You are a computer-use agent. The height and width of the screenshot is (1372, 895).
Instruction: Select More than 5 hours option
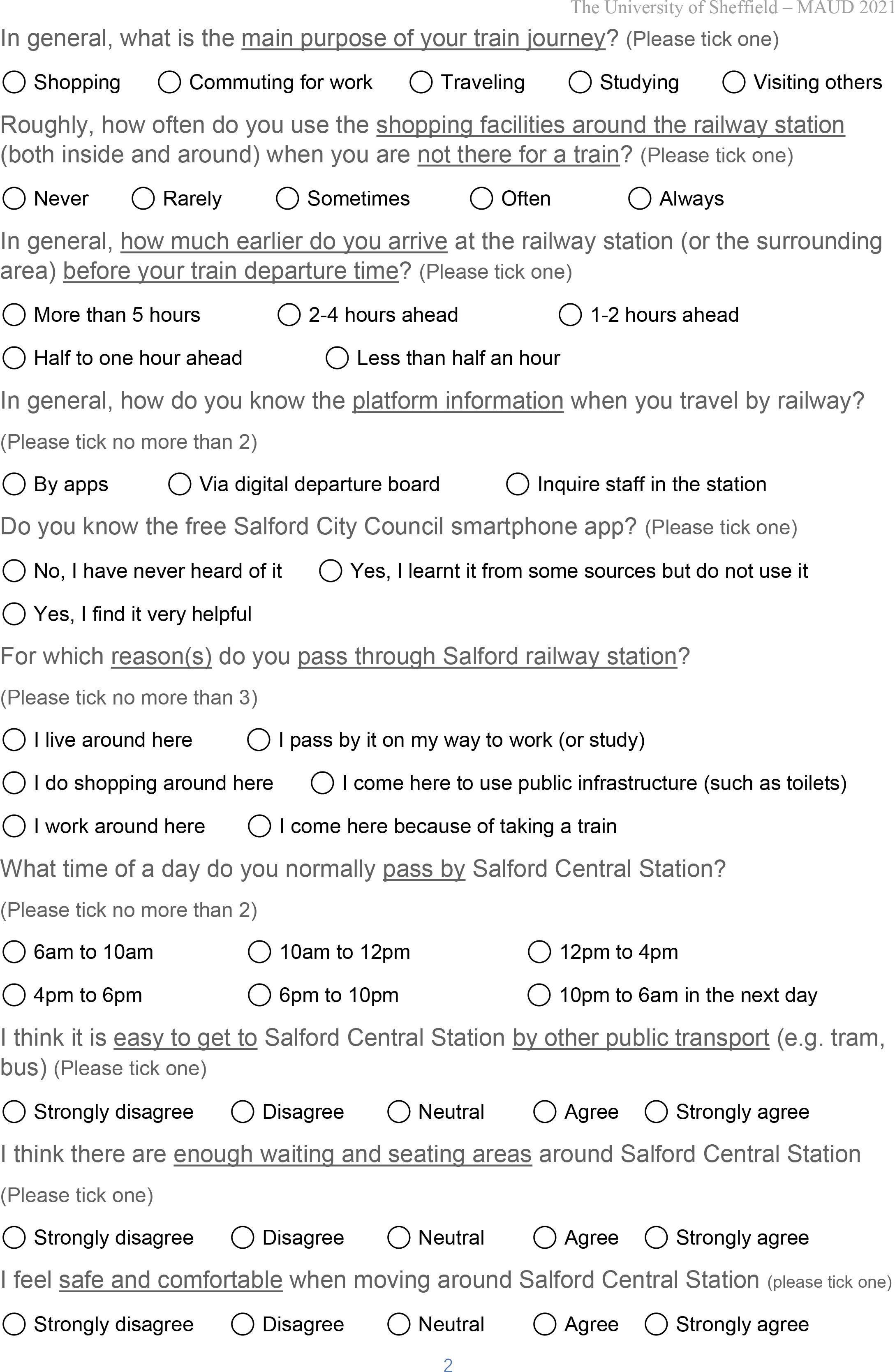coord(14,315)
